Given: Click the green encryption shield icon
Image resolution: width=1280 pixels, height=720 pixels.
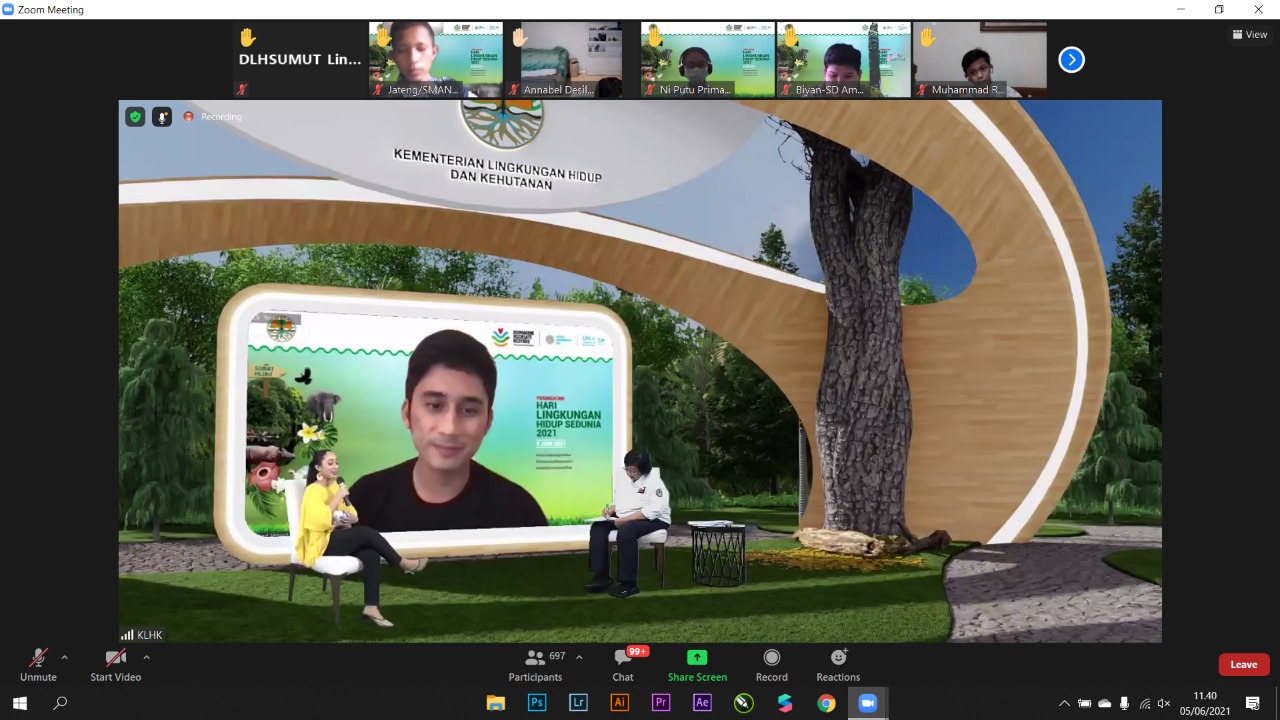Looking at the screenshot, I should click(x=135, y=117).
